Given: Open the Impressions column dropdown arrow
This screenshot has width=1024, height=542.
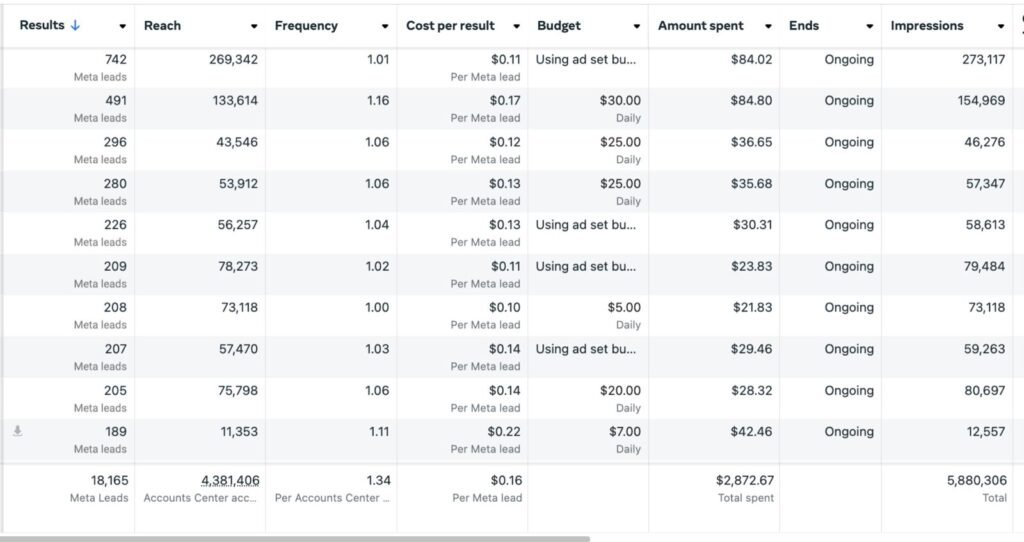Looking at the screenshot, I should click(1001, 27).
